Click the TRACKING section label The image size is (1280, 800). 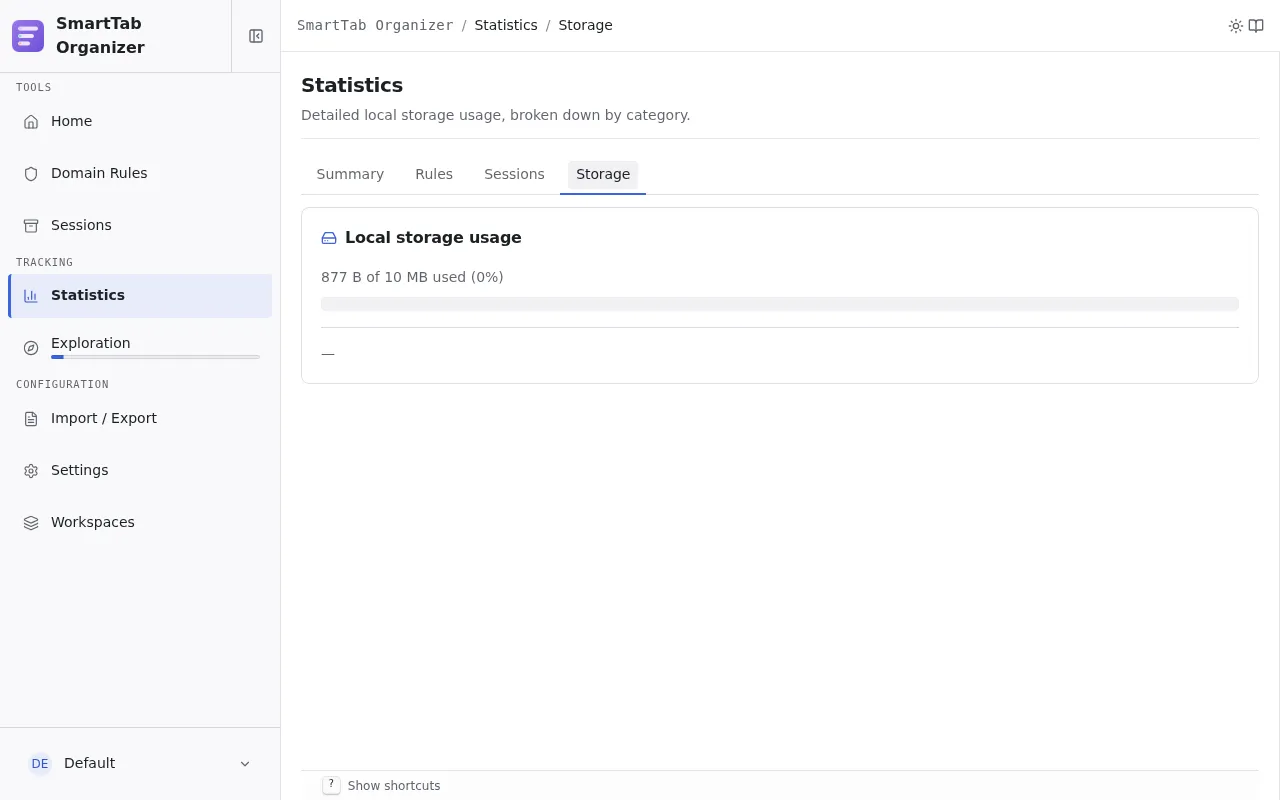44,263
